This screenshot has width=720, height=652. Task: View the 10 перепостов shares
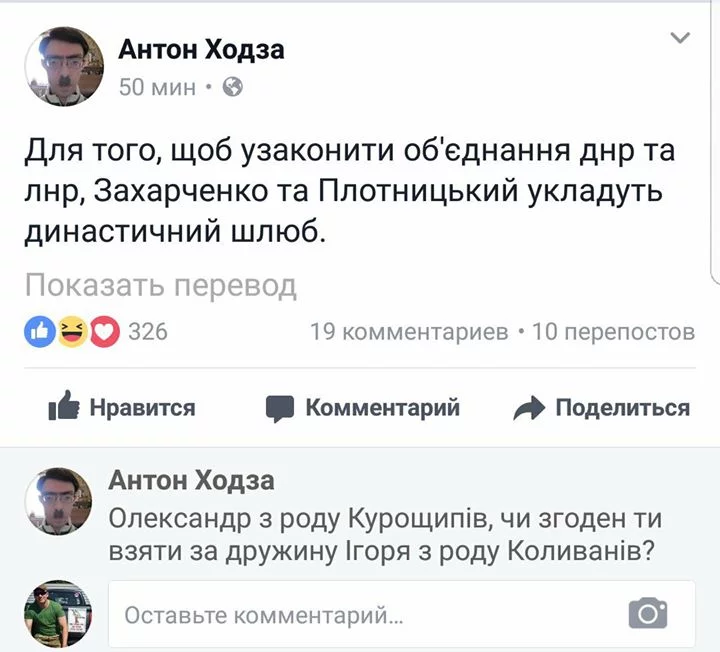click(613, 332)
